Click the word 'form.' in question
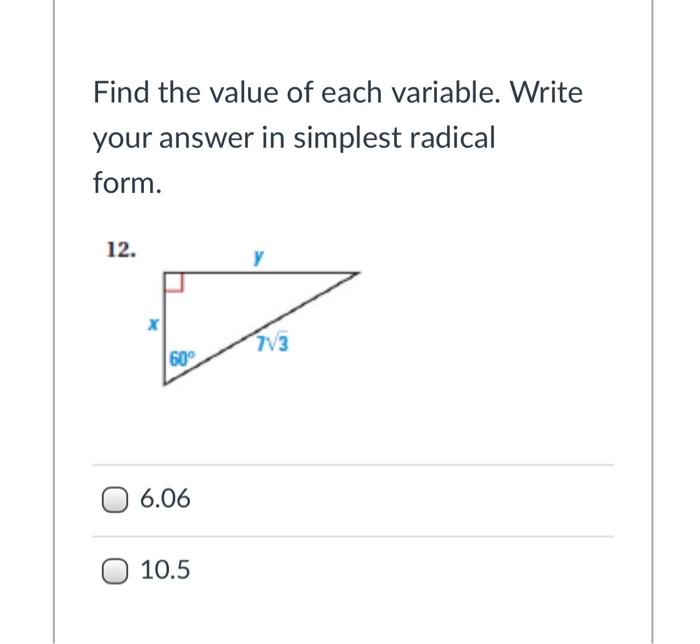The image size is (700, 644). pos(126,184)
